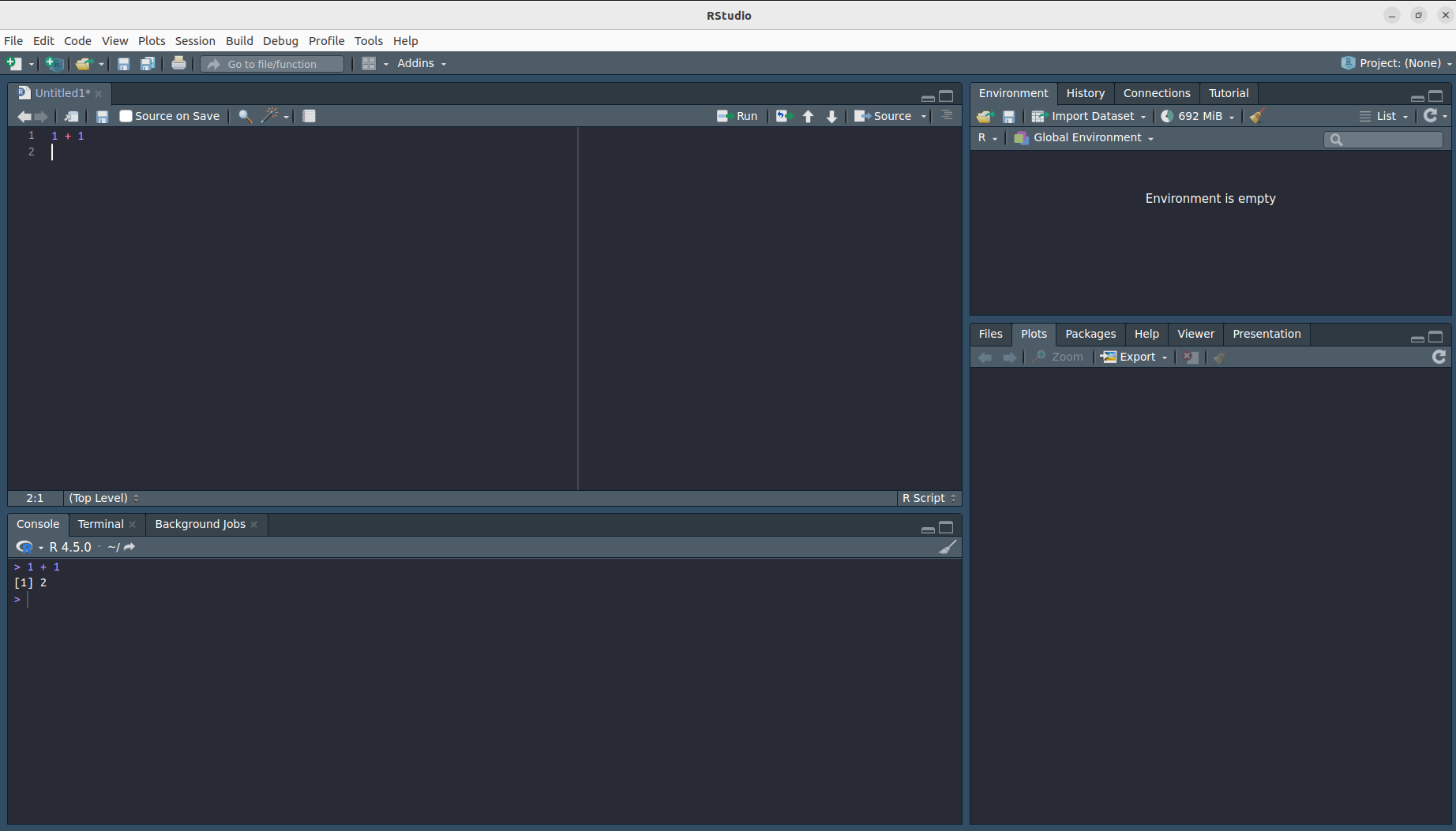The height and width of the screenshot is (831, 1456).
Task: Open the Session menu
Action: click(x=195, y=41)
